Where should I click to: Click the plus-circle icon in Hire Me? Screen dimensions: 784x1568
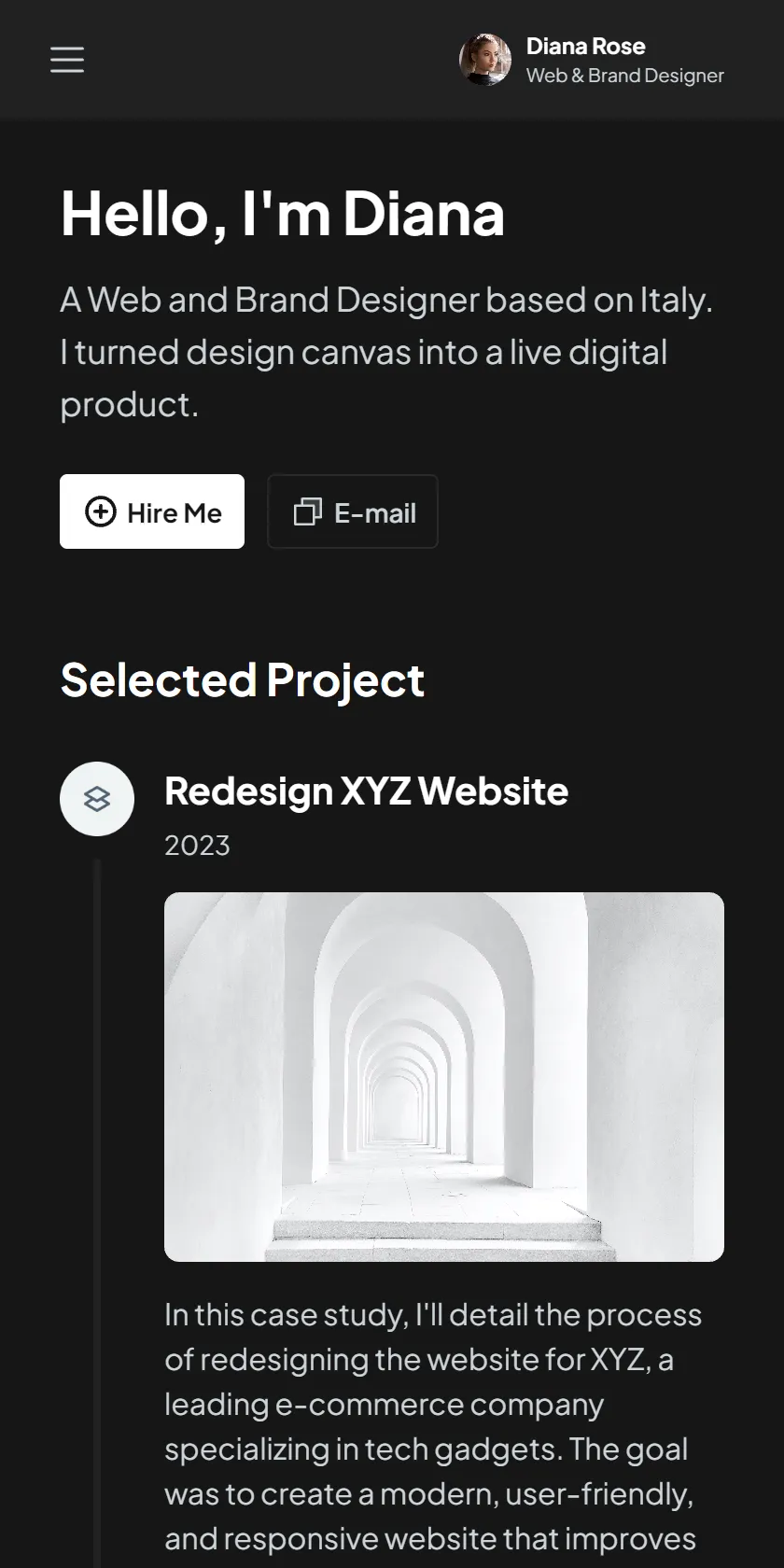click(101, 511)
